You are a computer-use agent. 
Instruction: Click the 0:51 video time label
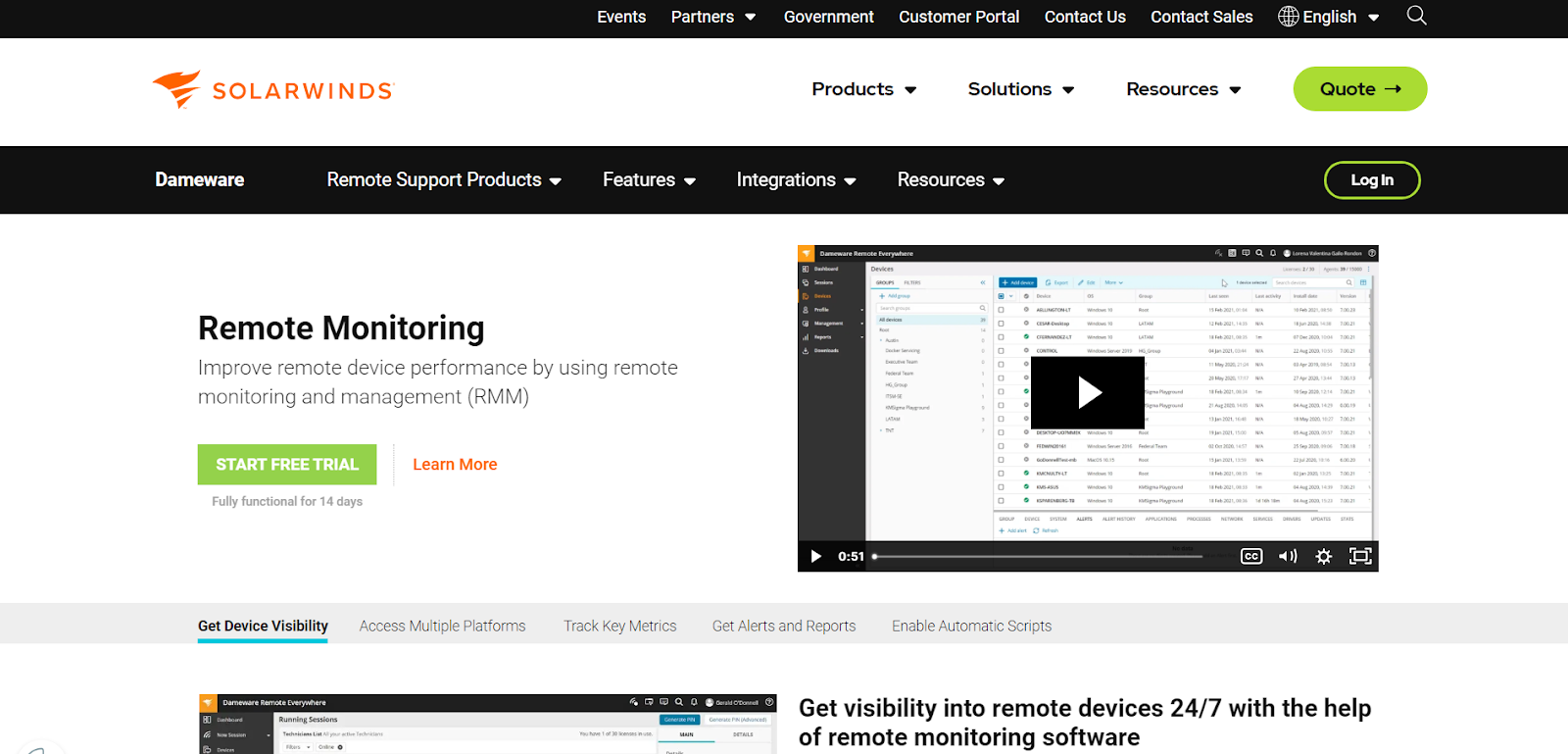852,556
